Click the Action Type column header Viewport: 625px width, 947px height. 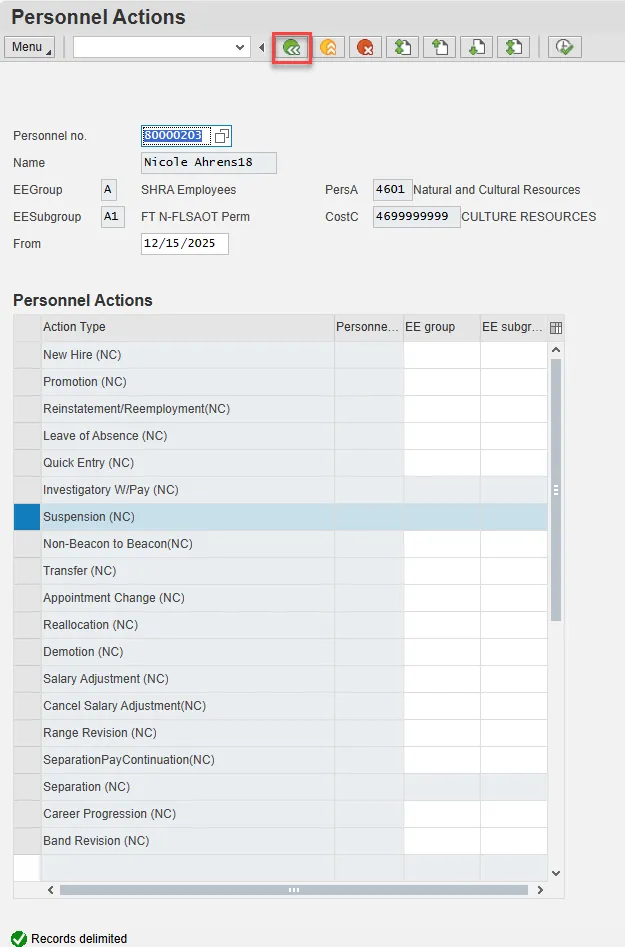[187, 327]
